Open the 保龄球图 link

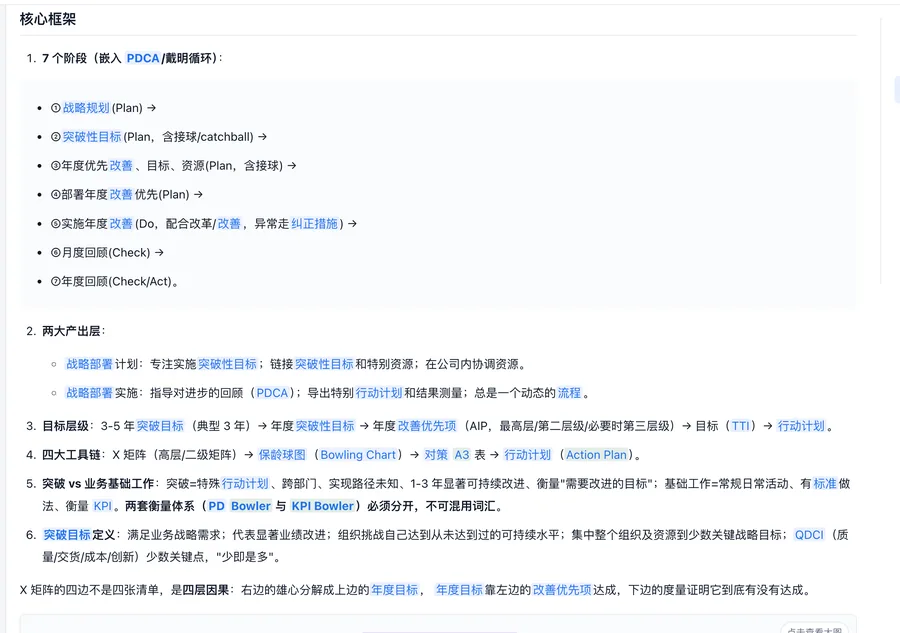[x=282, y=455]
